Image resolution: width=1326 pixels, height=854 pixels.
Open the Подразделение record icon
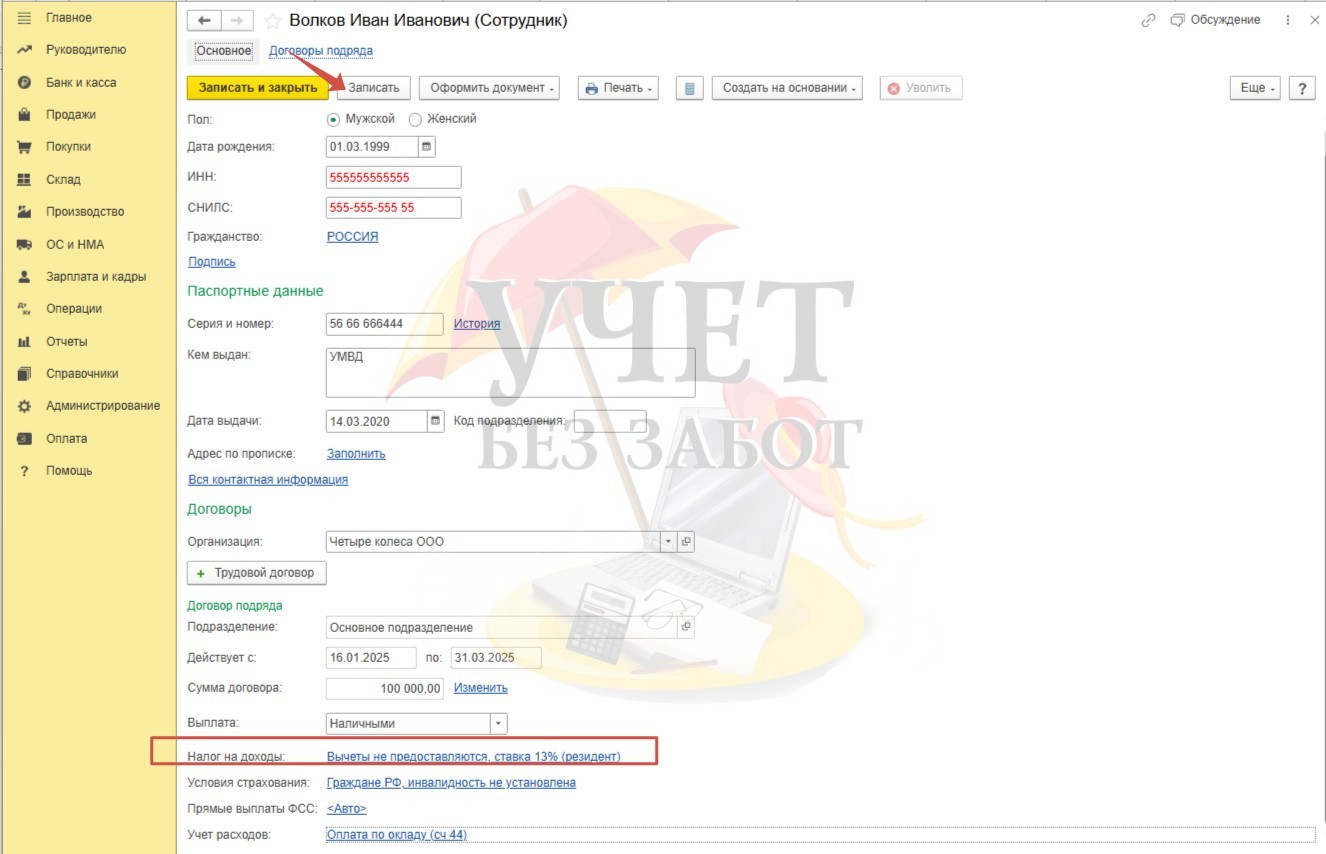coord(686,627)
